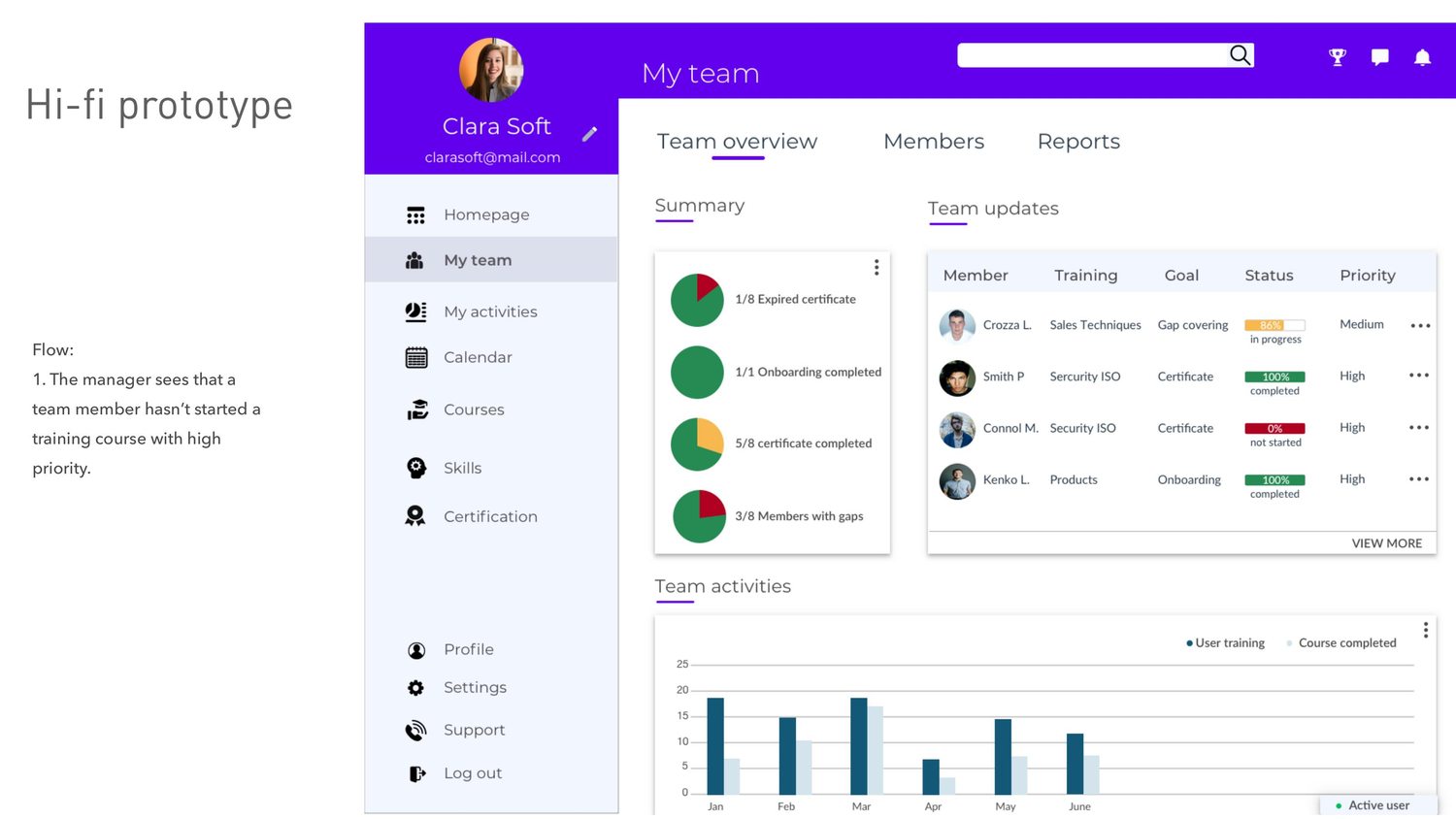
Task: Open Certification in the sidebar
Action: coord(491,516)
